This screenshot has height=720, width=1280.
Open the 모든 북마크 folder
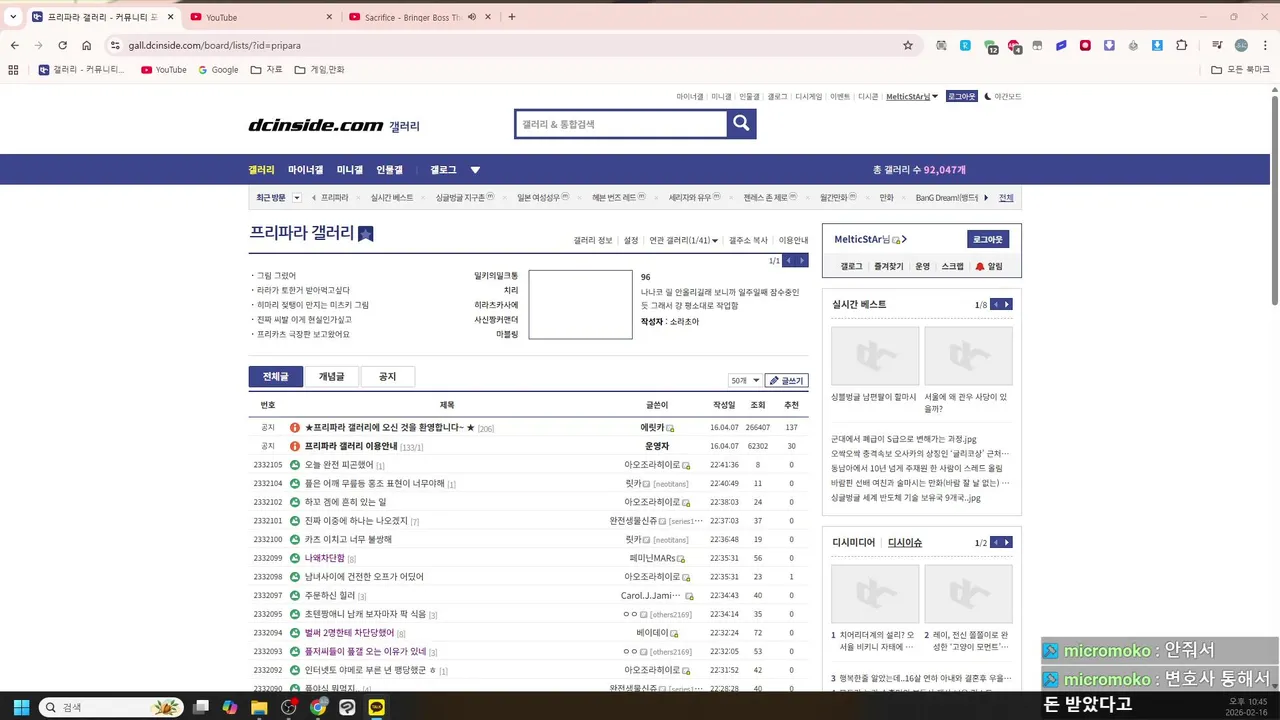1241,70
